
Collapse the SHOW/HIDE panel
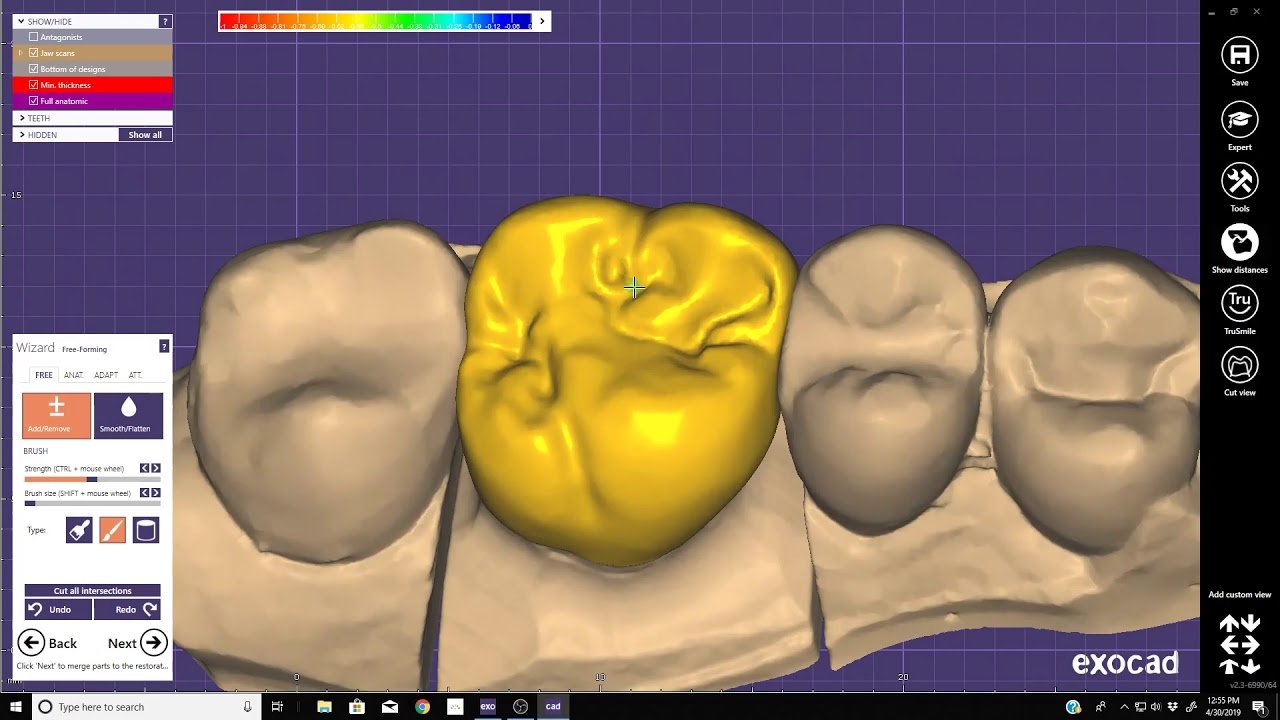[x=22, y=20]
